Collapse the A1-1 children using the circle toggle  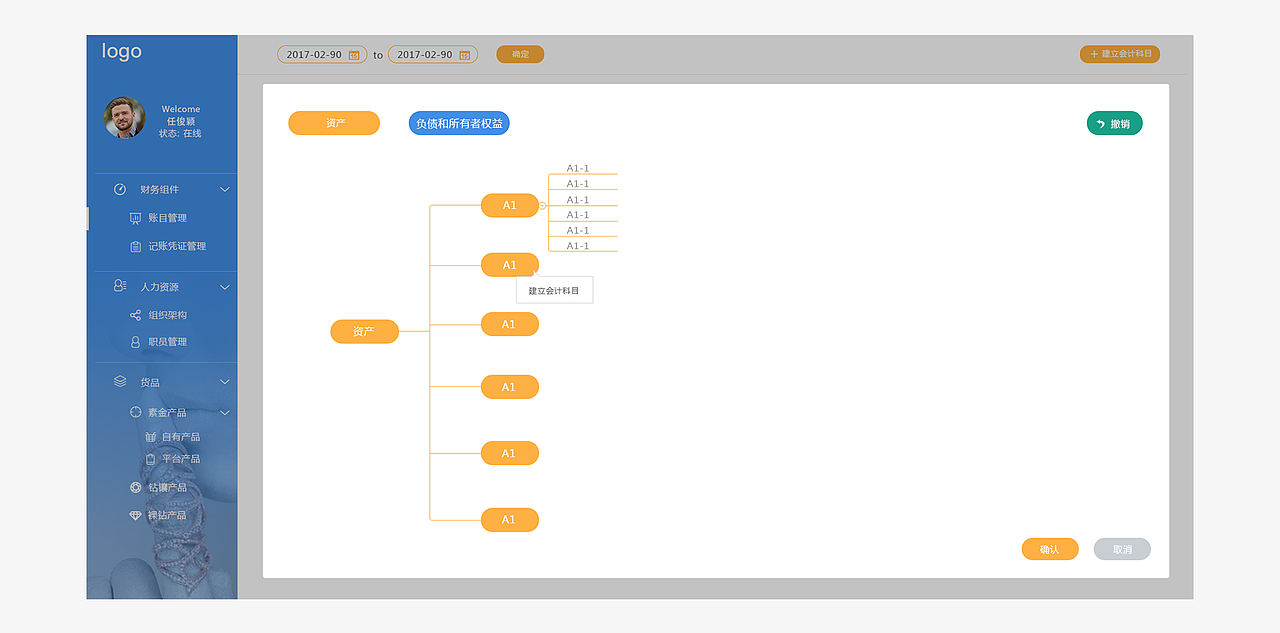tap(543, 205)
